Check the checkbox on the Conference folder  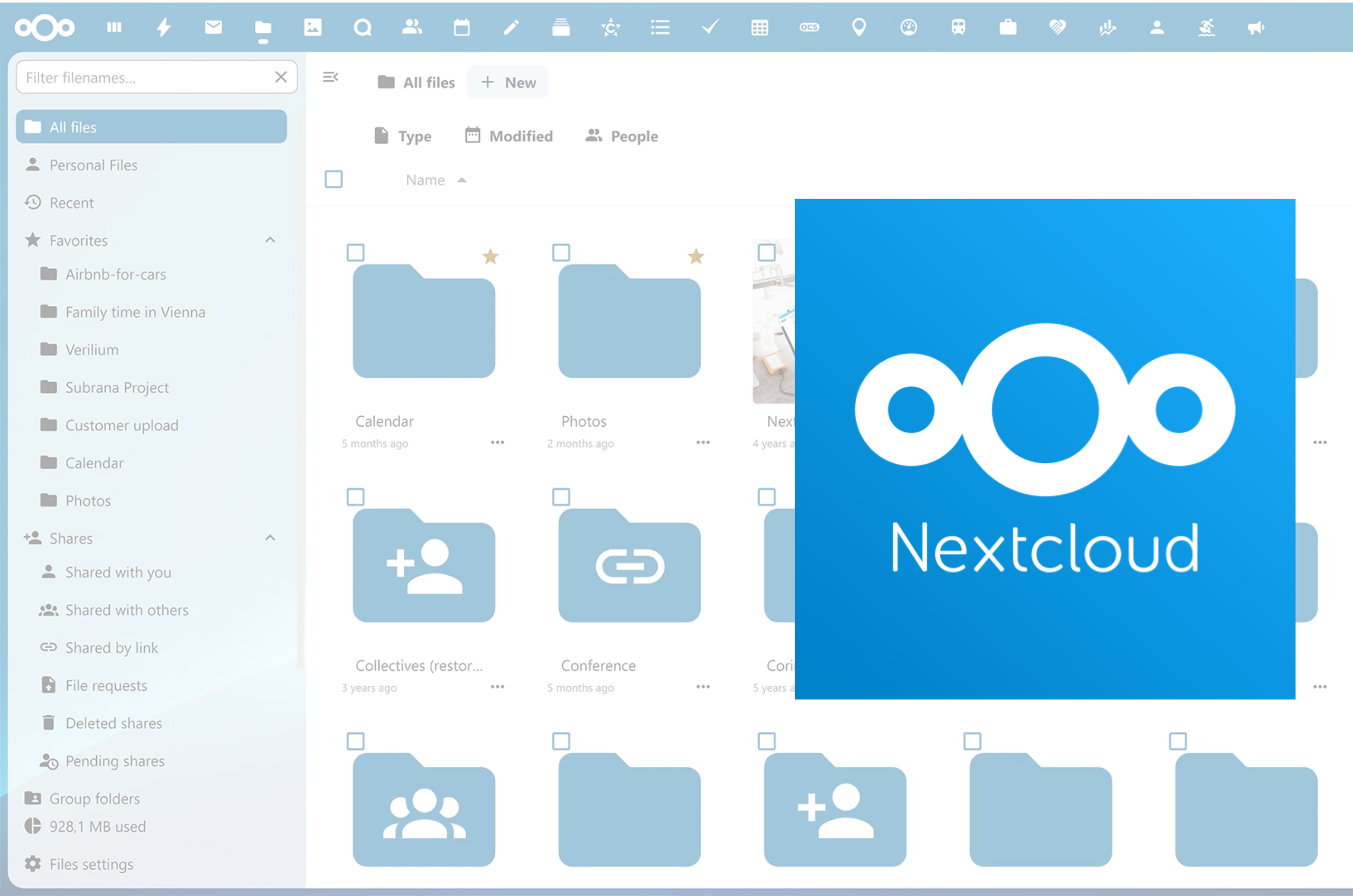pos(561,497)
